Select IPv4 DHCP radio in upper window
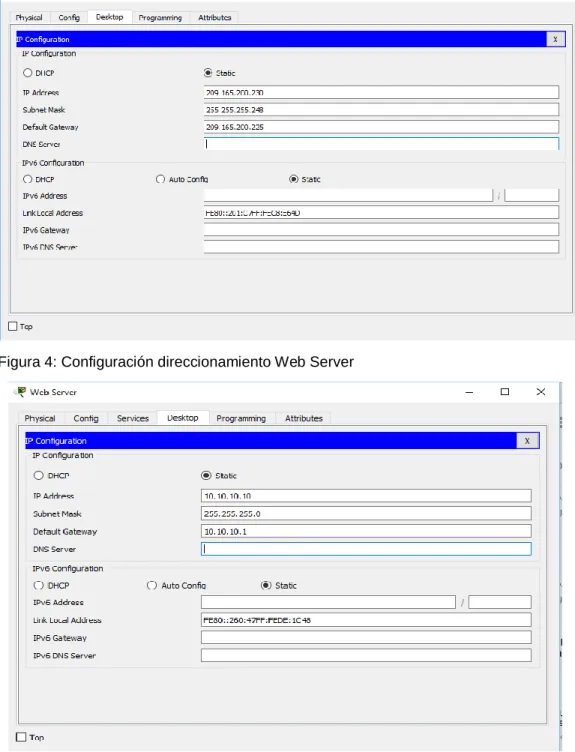The height and width of the screenshot is (752, 575). 28,73
